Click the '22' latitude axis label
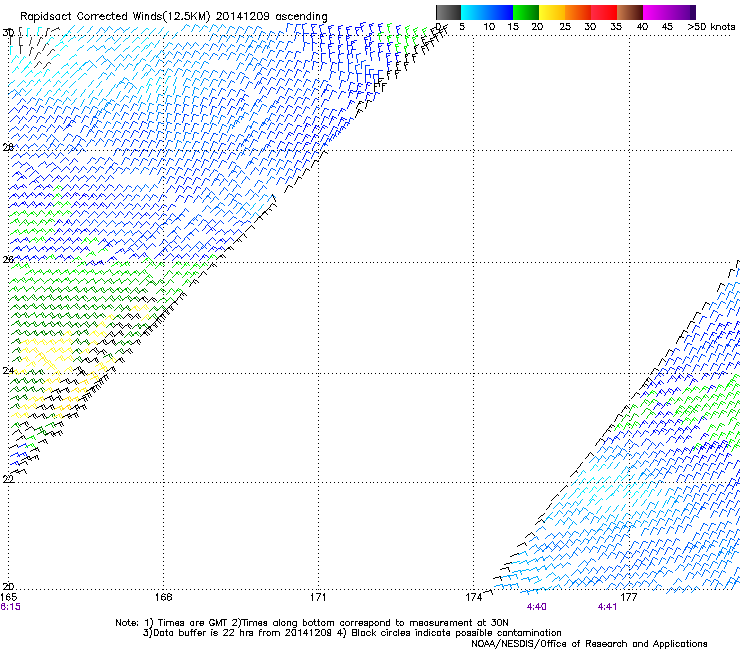Viewport: 740px width, 650px height. tap(8, 479)
